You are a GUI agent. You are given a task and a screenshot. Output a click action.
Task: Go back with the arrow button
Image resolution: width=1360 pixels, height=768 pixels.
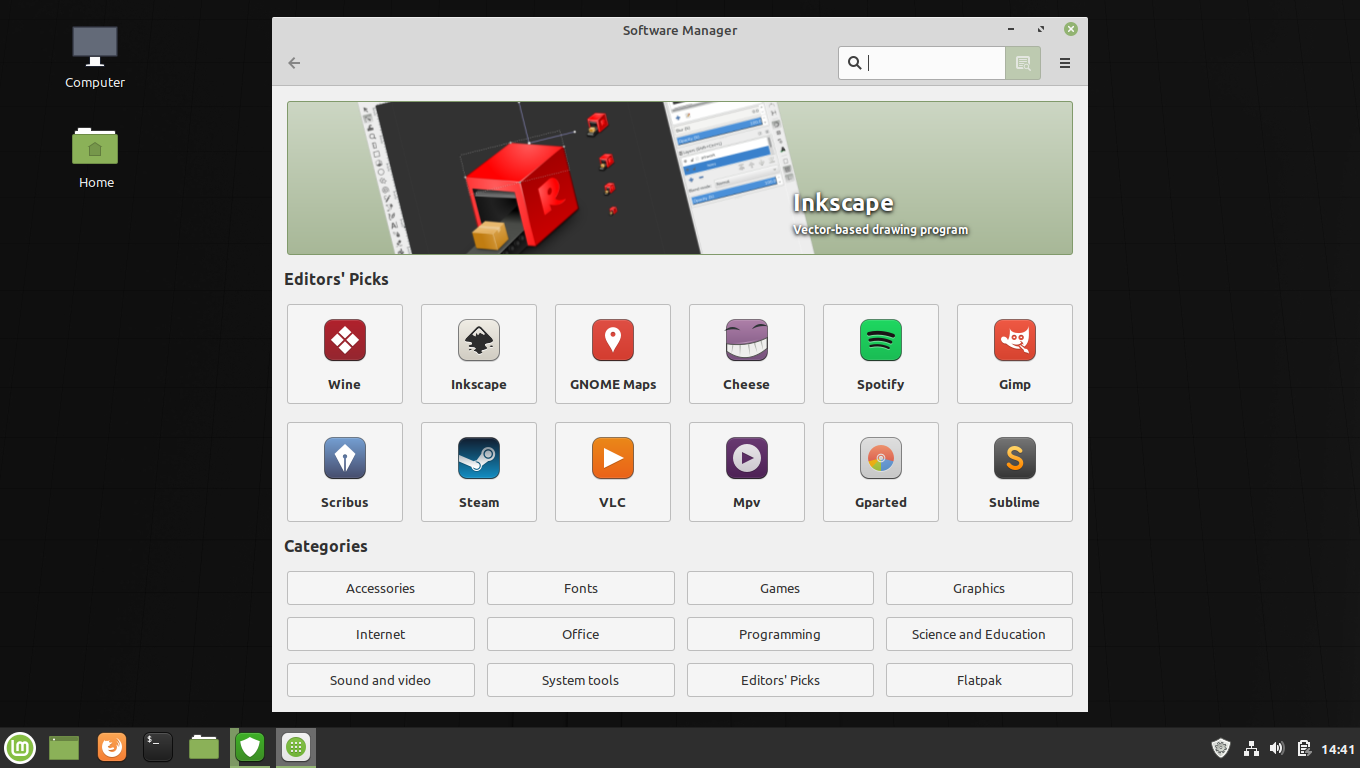[x=294, y=63]
